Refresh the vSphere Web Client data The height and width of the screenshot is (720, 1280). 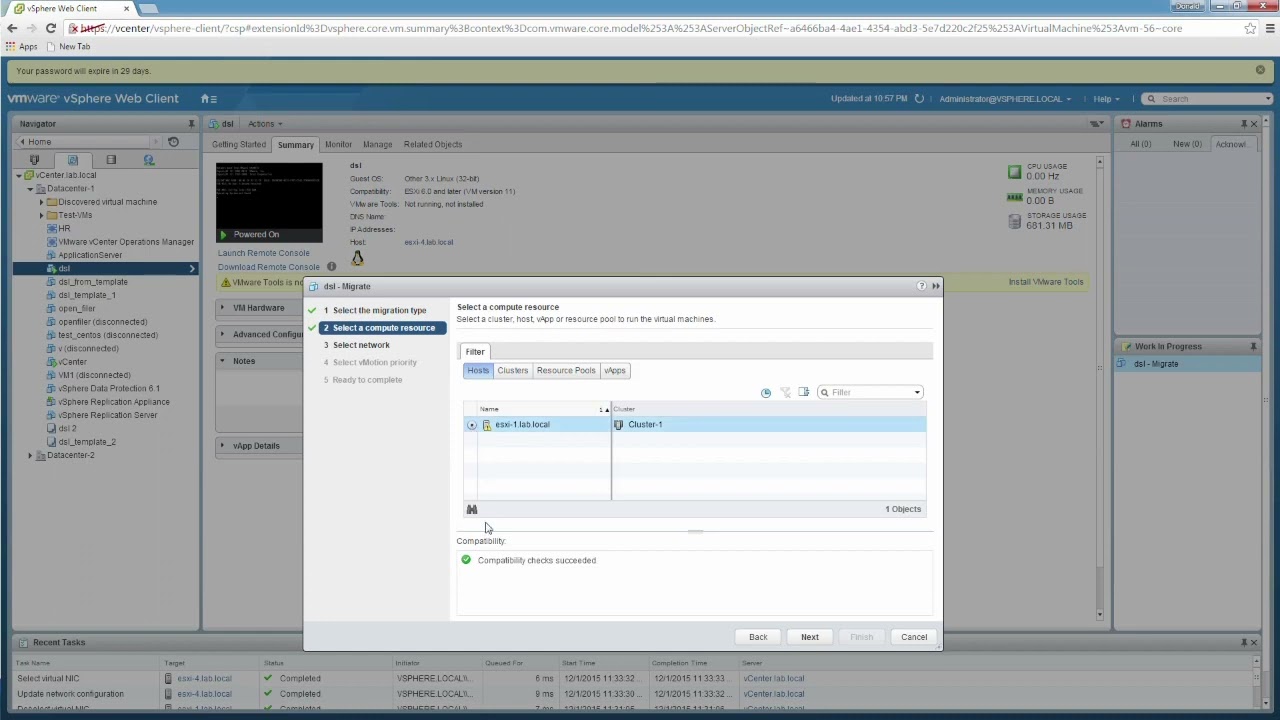tap(919, 98)
